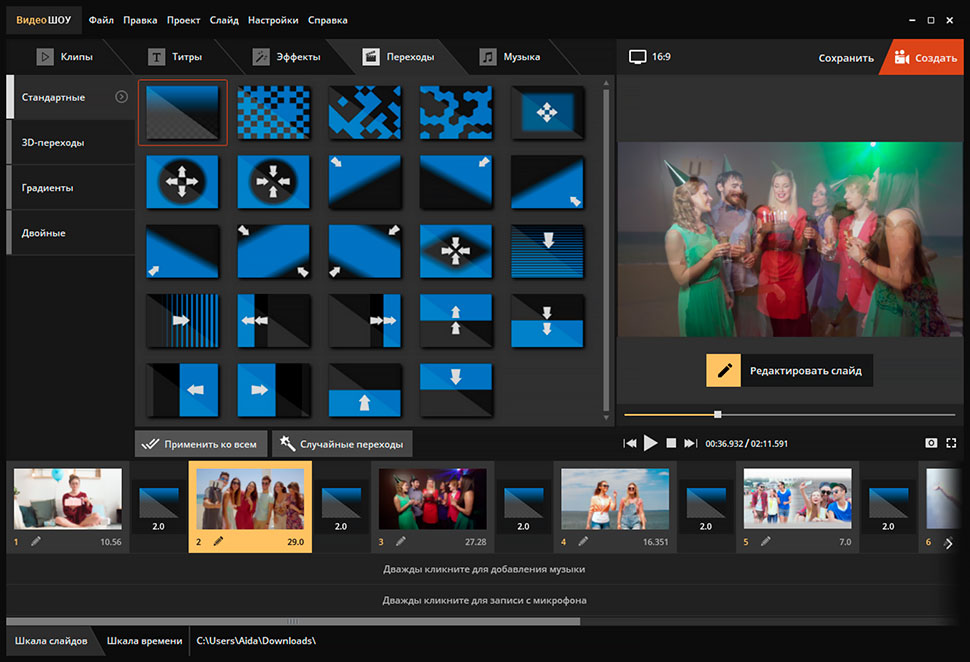Open the 16:9 aspect ratio selector

click(x=650, y=57)
